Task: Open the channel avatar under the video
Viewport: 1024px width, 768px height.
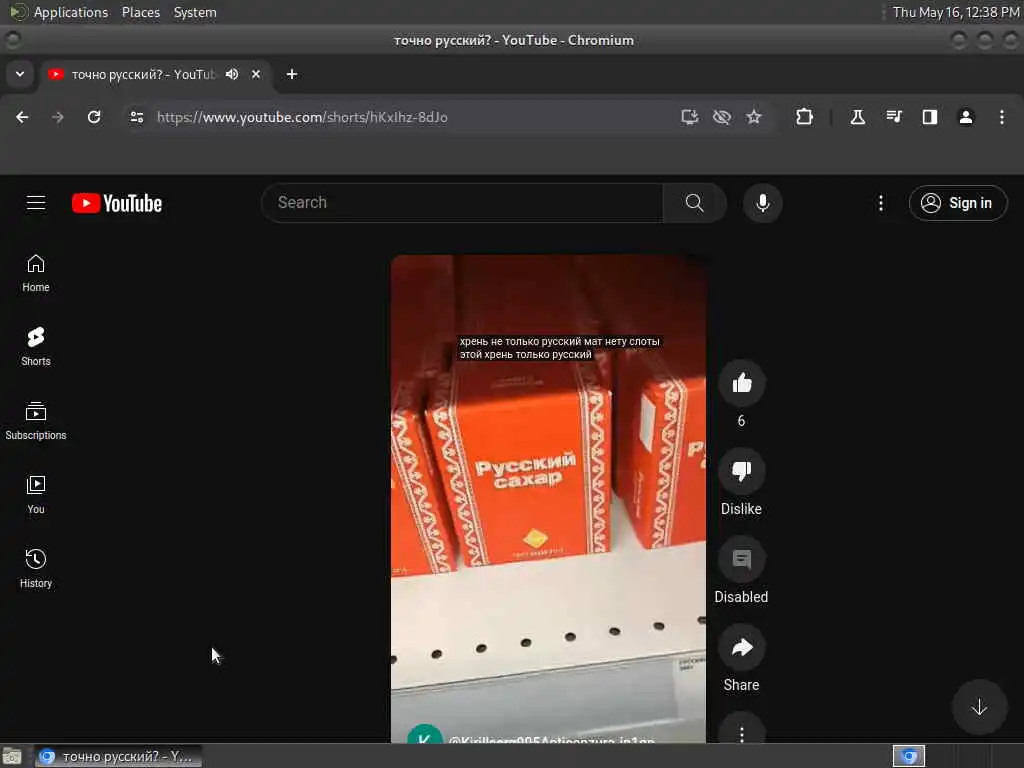Action: point(424,734)
